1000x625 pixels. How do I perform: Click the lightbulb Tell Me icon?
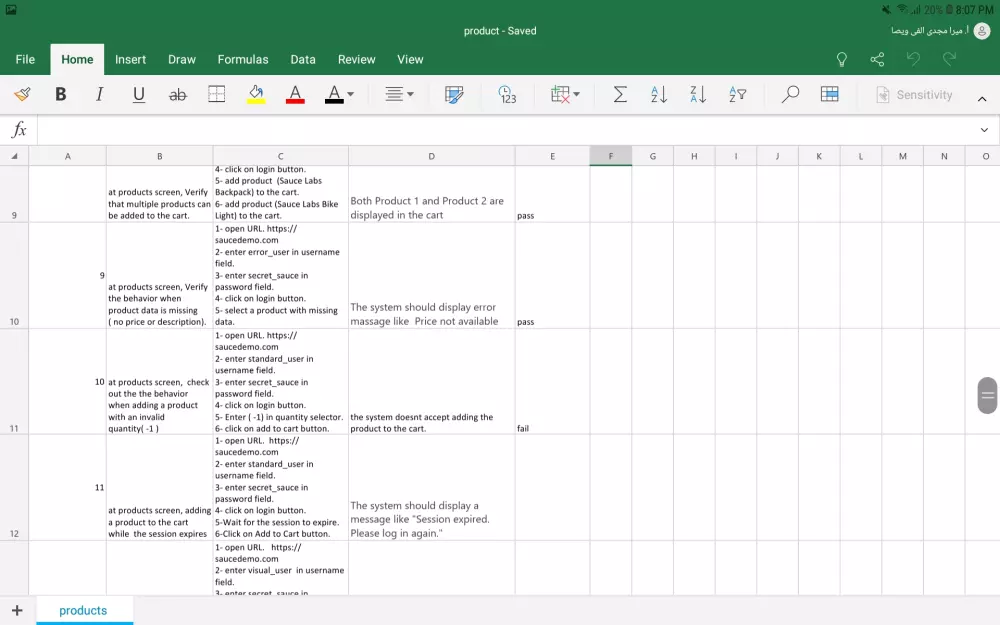842,60
